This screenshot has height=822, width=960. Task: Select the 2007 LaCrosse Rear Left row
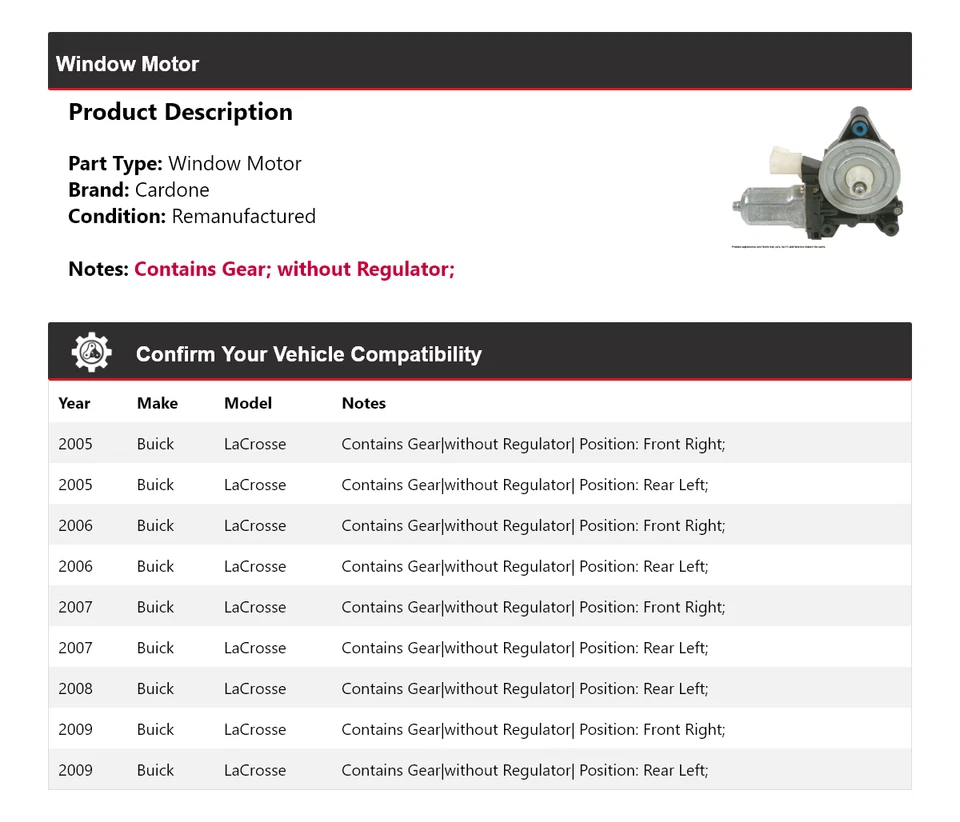479,648
